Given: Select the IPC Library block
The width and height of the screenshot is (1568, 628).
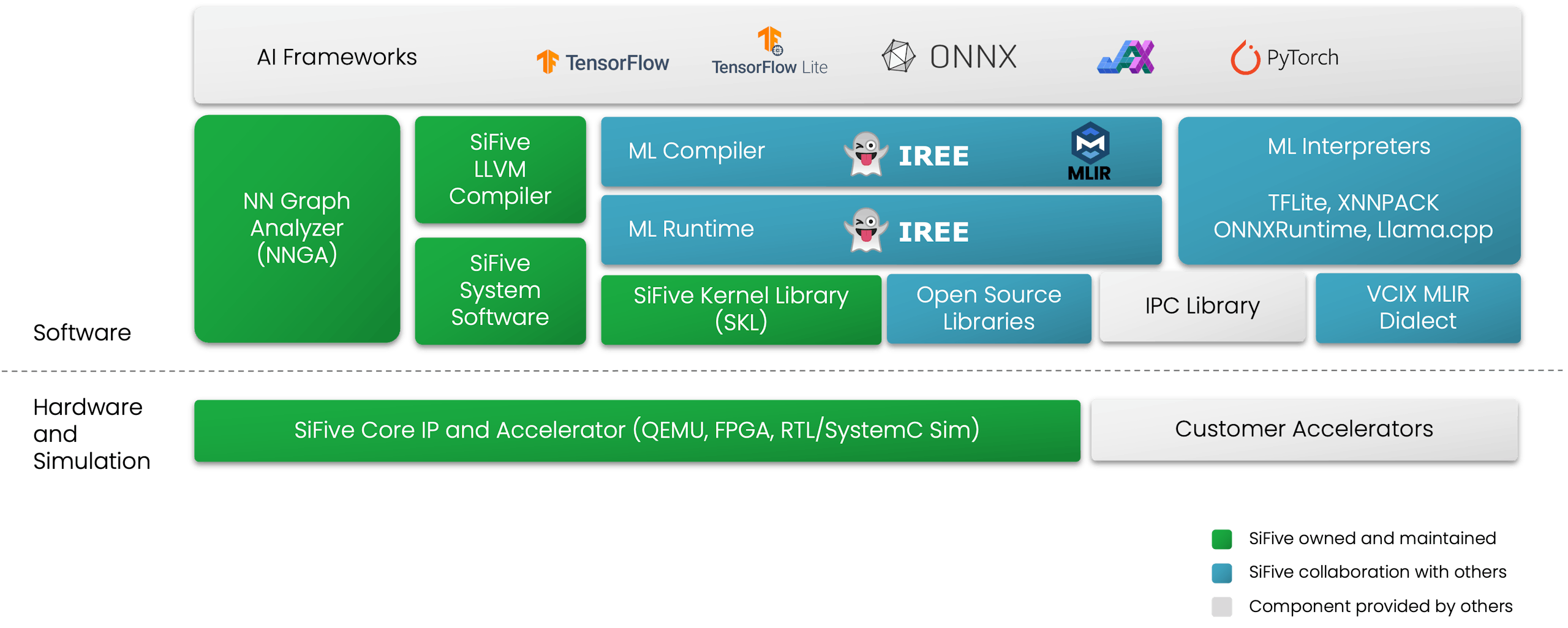Looking at the screenshot, I should (1202, 306).
